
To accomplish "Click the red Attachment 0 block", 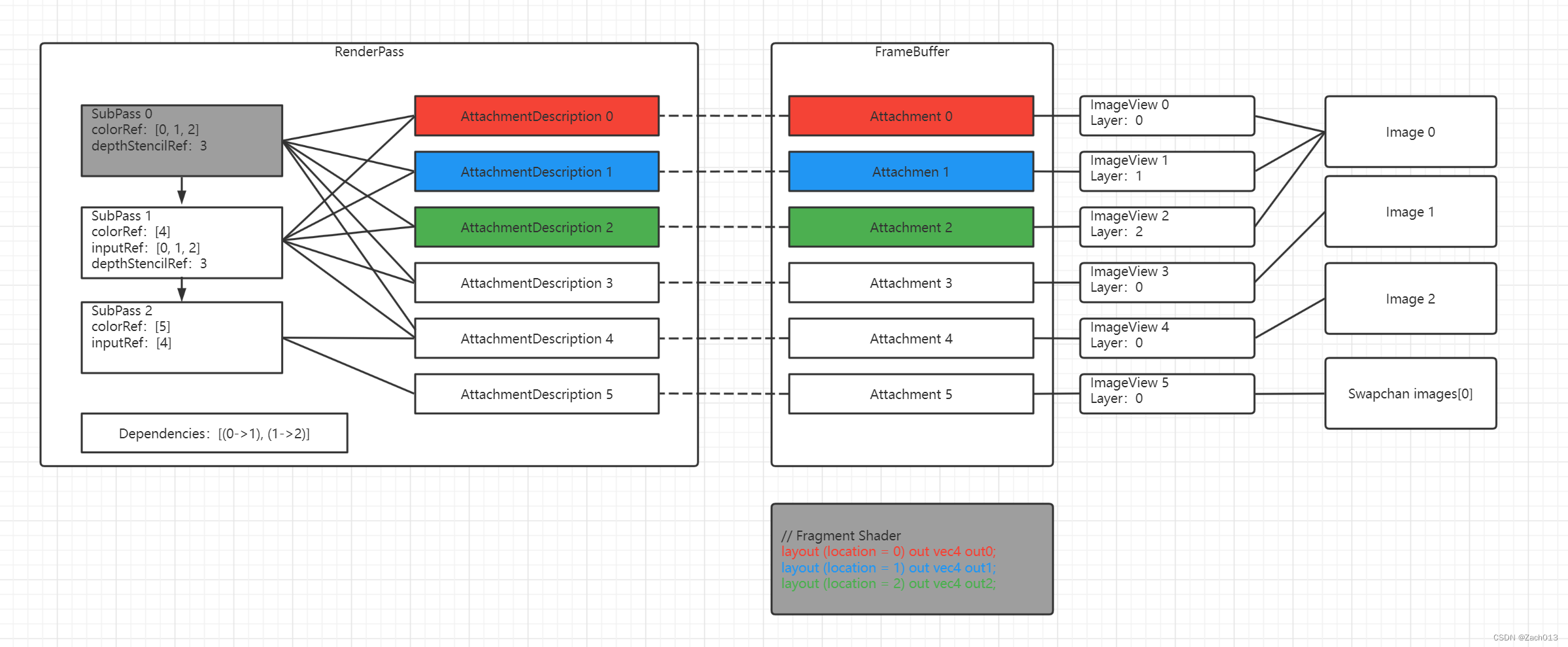I will click(911, 116).
